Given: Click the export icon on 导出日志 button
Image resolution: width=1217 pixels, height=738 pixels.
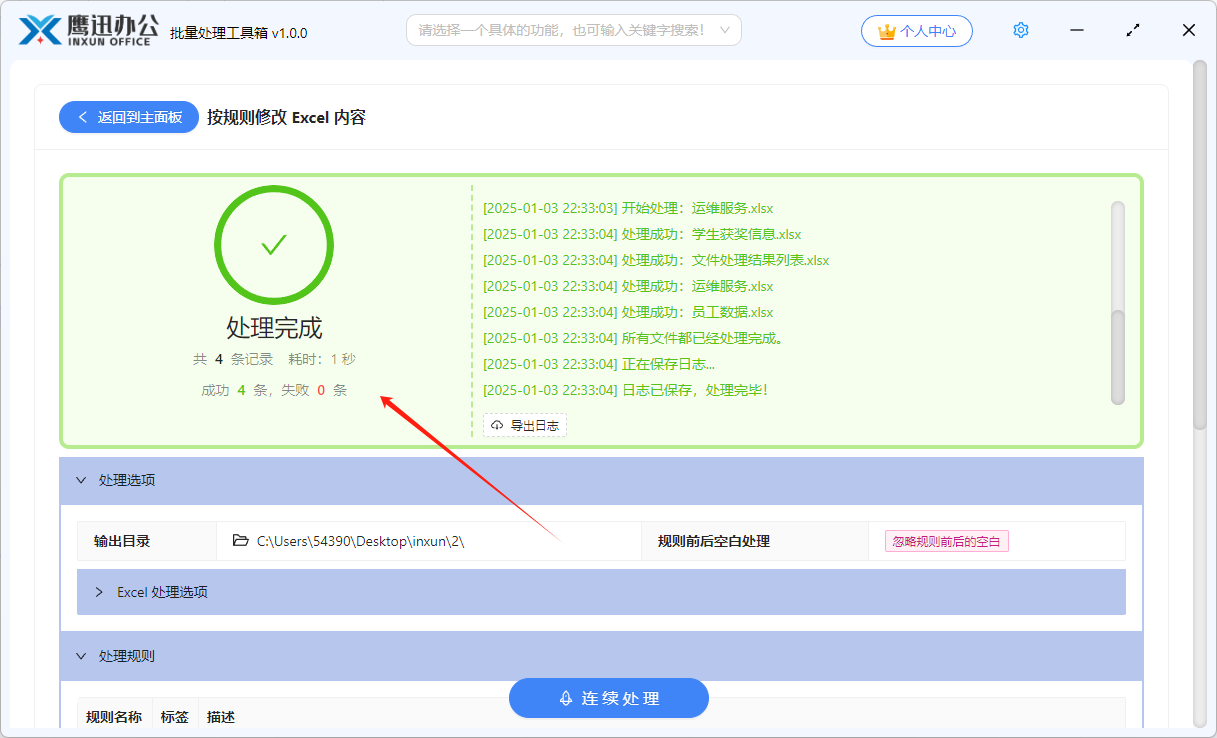Looking at the screenshot, I should [x=497, y=425].
